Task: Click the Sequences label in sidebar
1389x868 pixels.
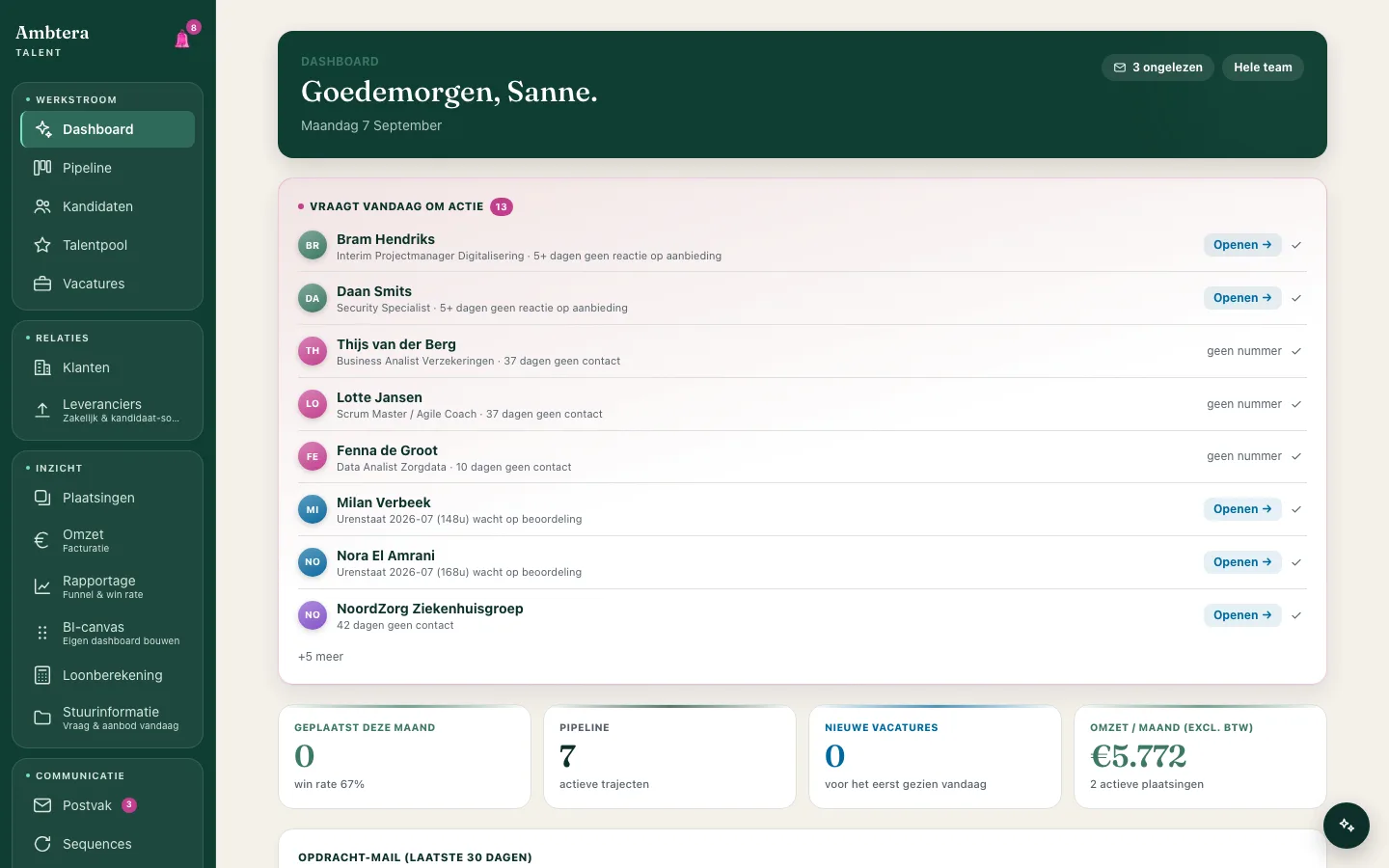Action: 97,844
